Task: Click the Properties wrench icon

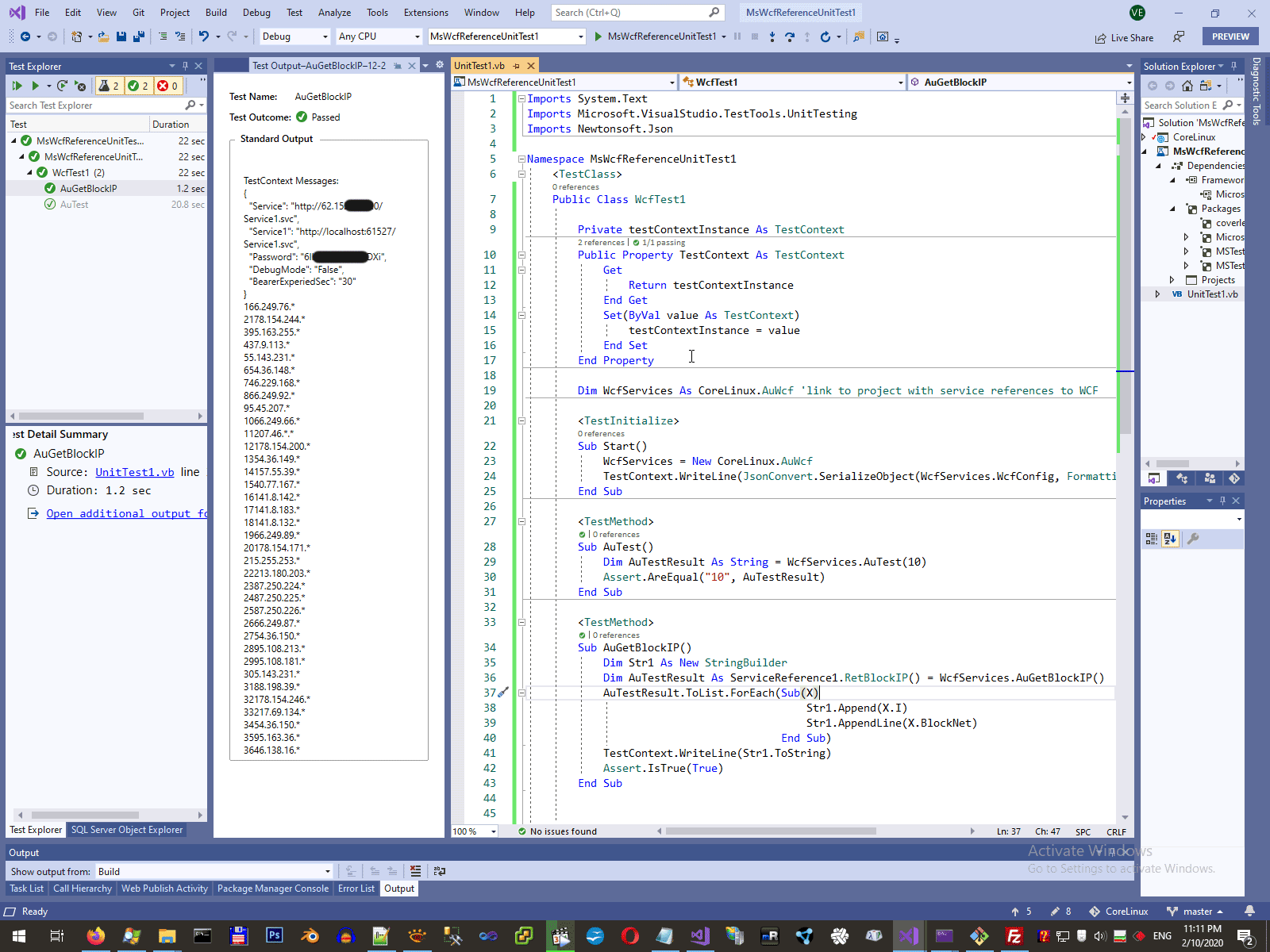Action: click(1192, 539)
